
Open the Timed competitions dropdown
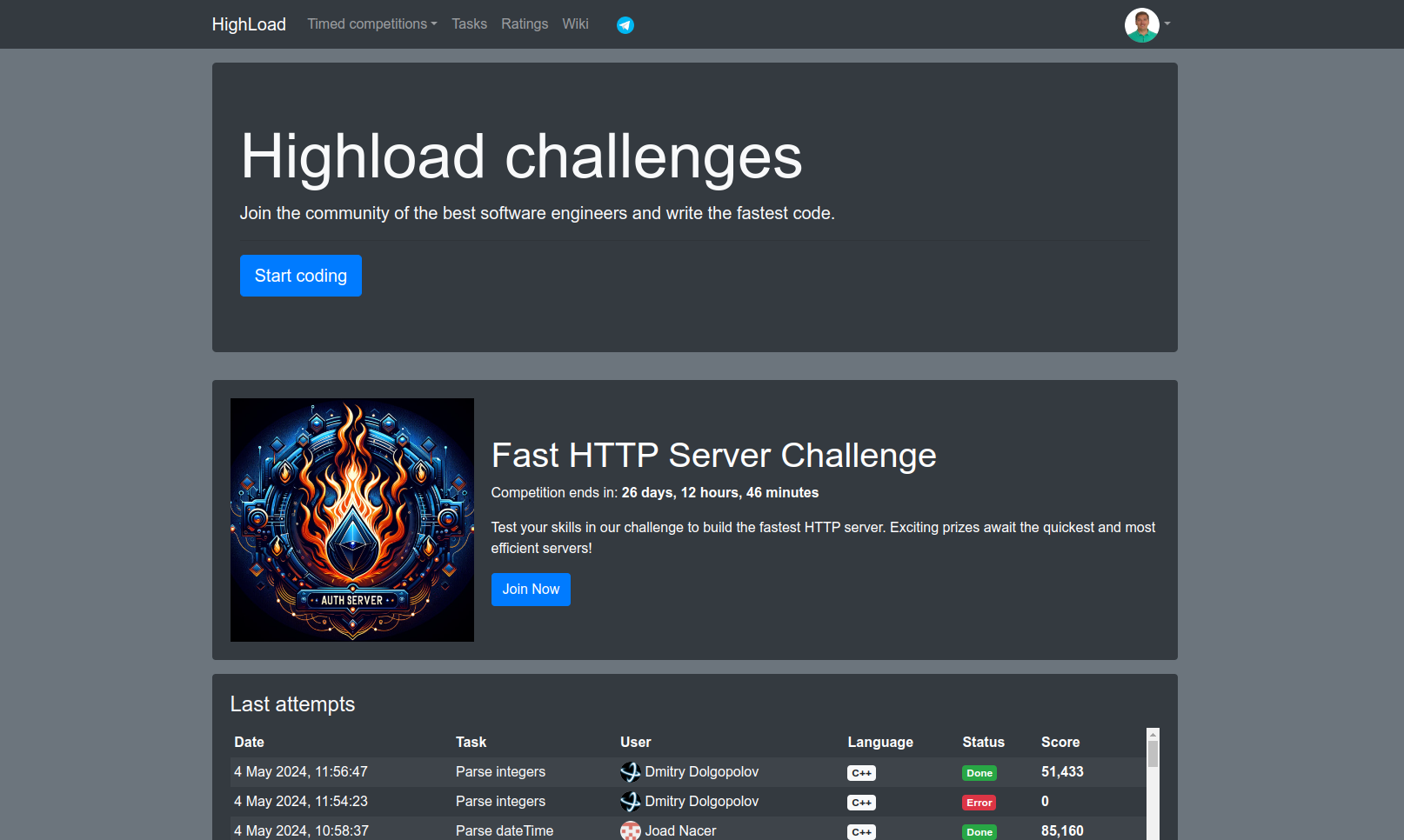(x=371, y=23)
